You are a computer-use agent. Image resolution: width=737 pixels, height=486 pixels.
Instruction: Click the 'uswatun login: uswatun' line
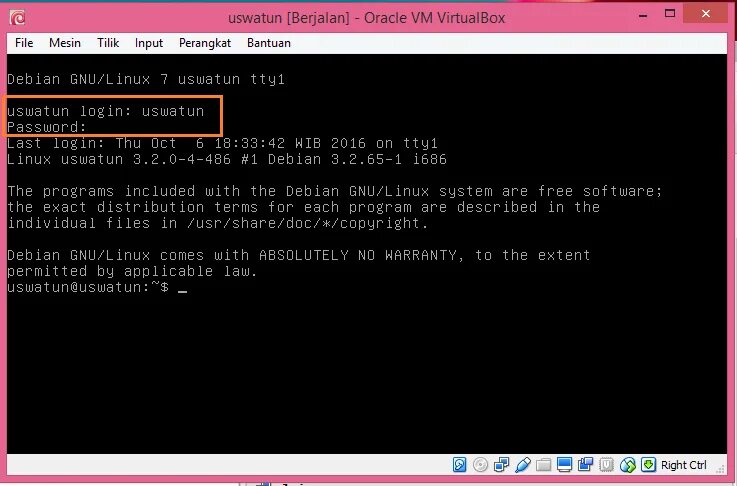tap(106, 111)
